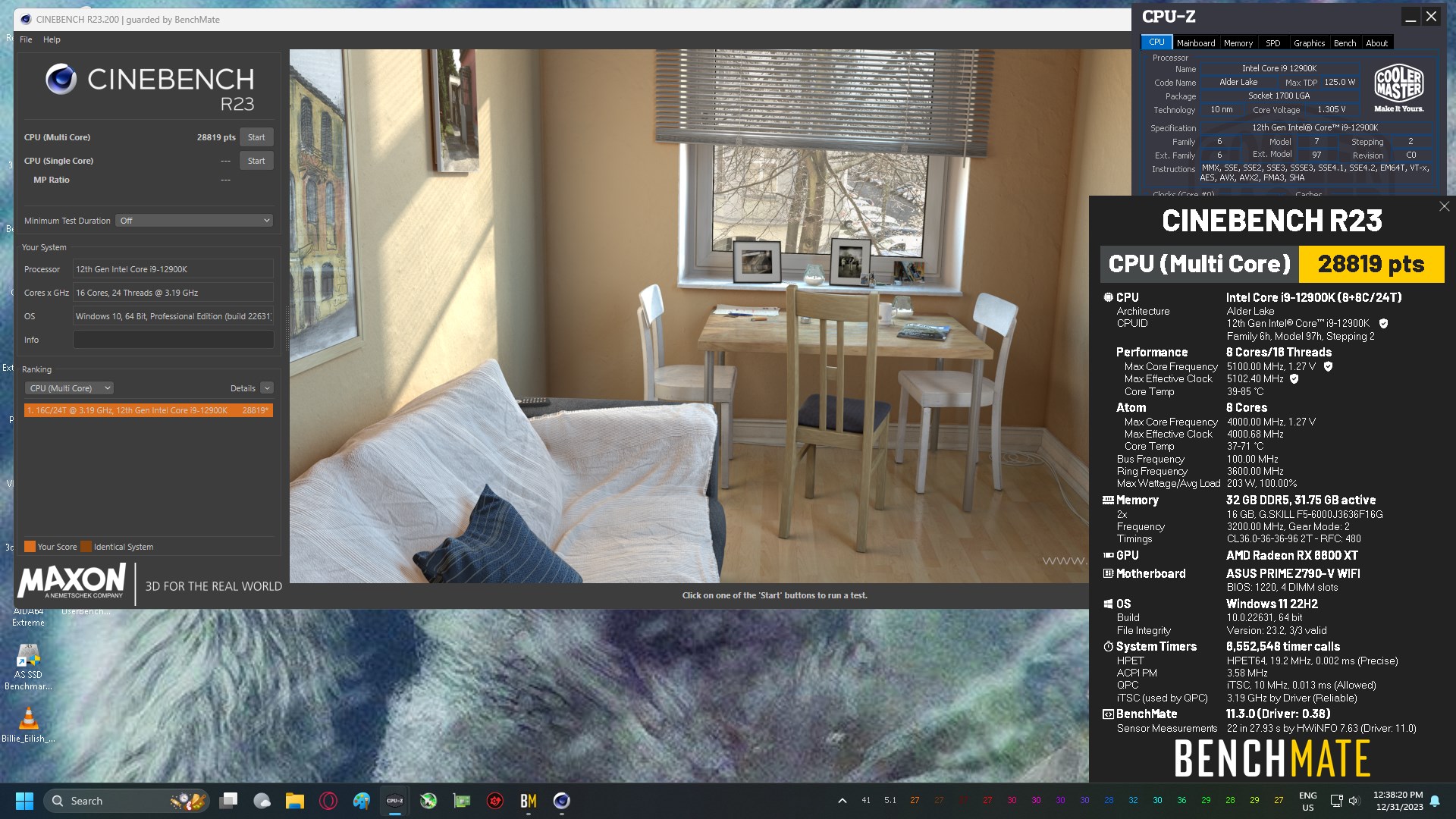Switch to the Bench tab in CPU-Z
Screen dimensions: 1456x819
pos(1345,43)
